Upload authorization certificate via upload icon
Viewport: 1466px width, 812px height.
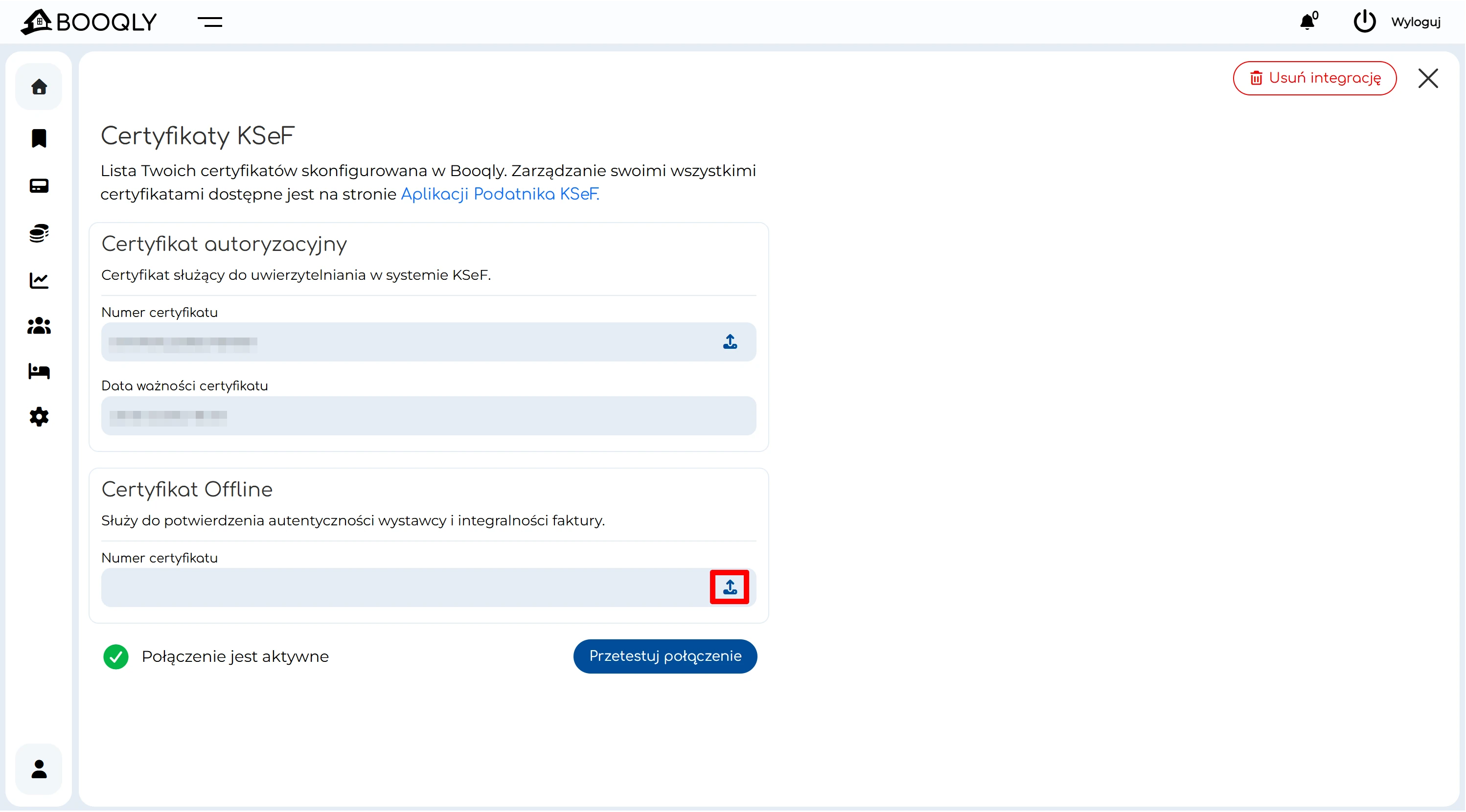(730, 341)
